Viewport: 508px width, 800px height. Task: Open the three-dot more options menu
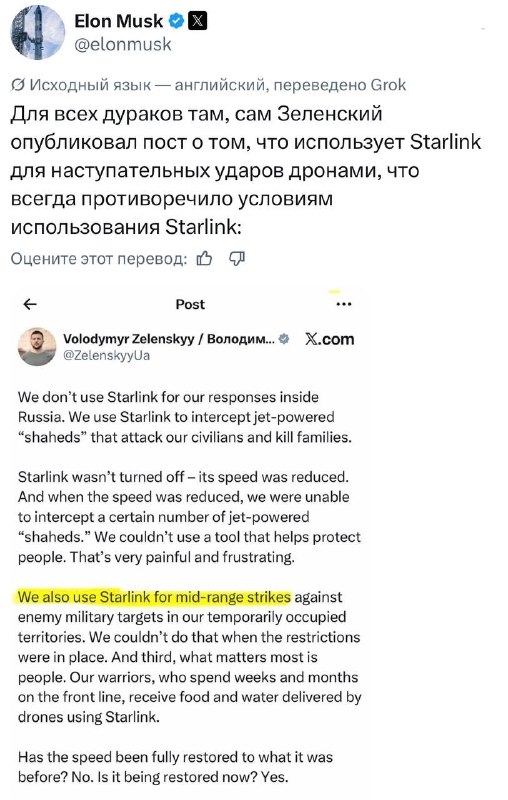click(x=344, y=304)
